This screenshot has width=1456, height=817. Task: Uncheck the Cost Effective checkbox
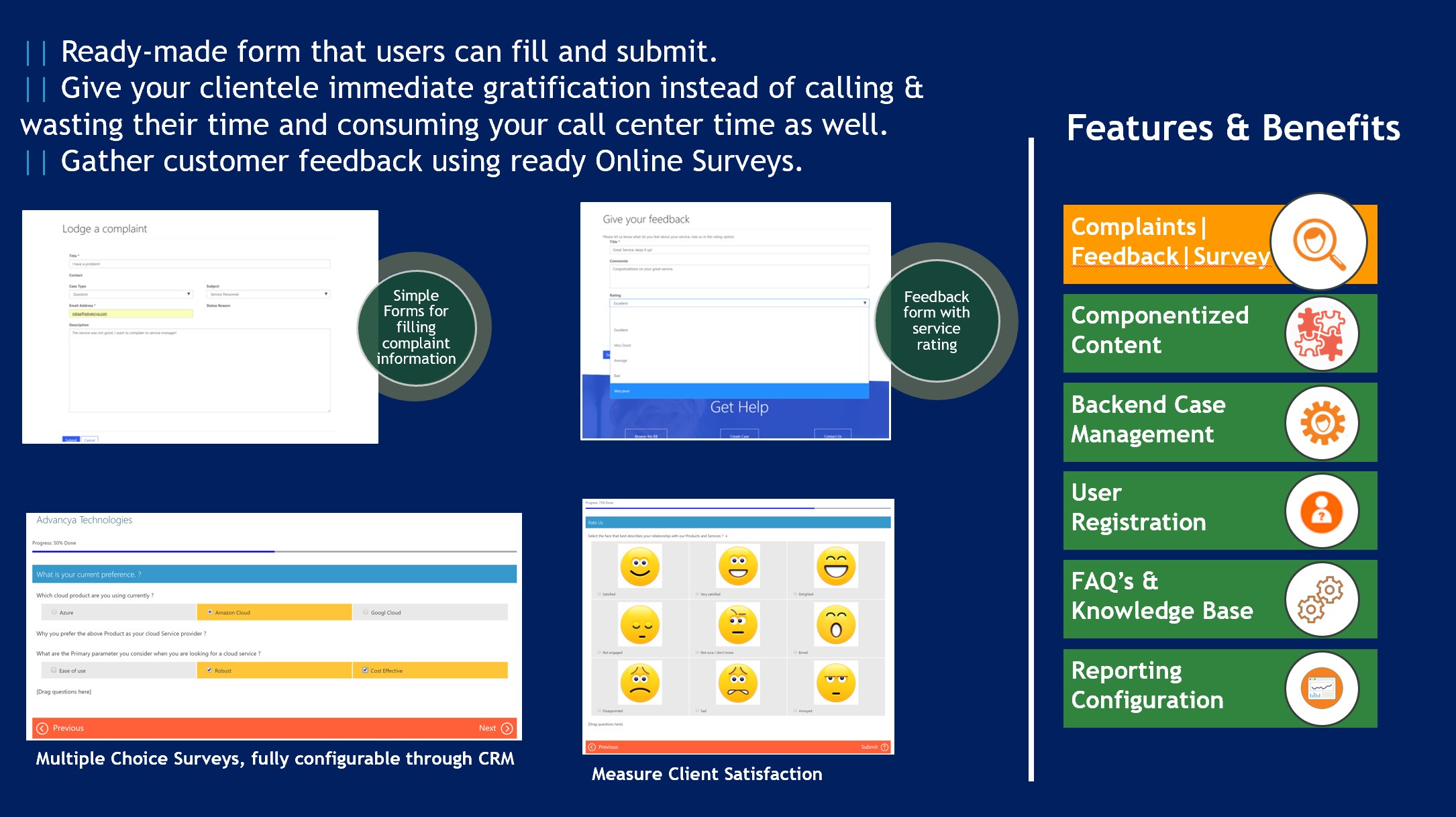point(365,670)
